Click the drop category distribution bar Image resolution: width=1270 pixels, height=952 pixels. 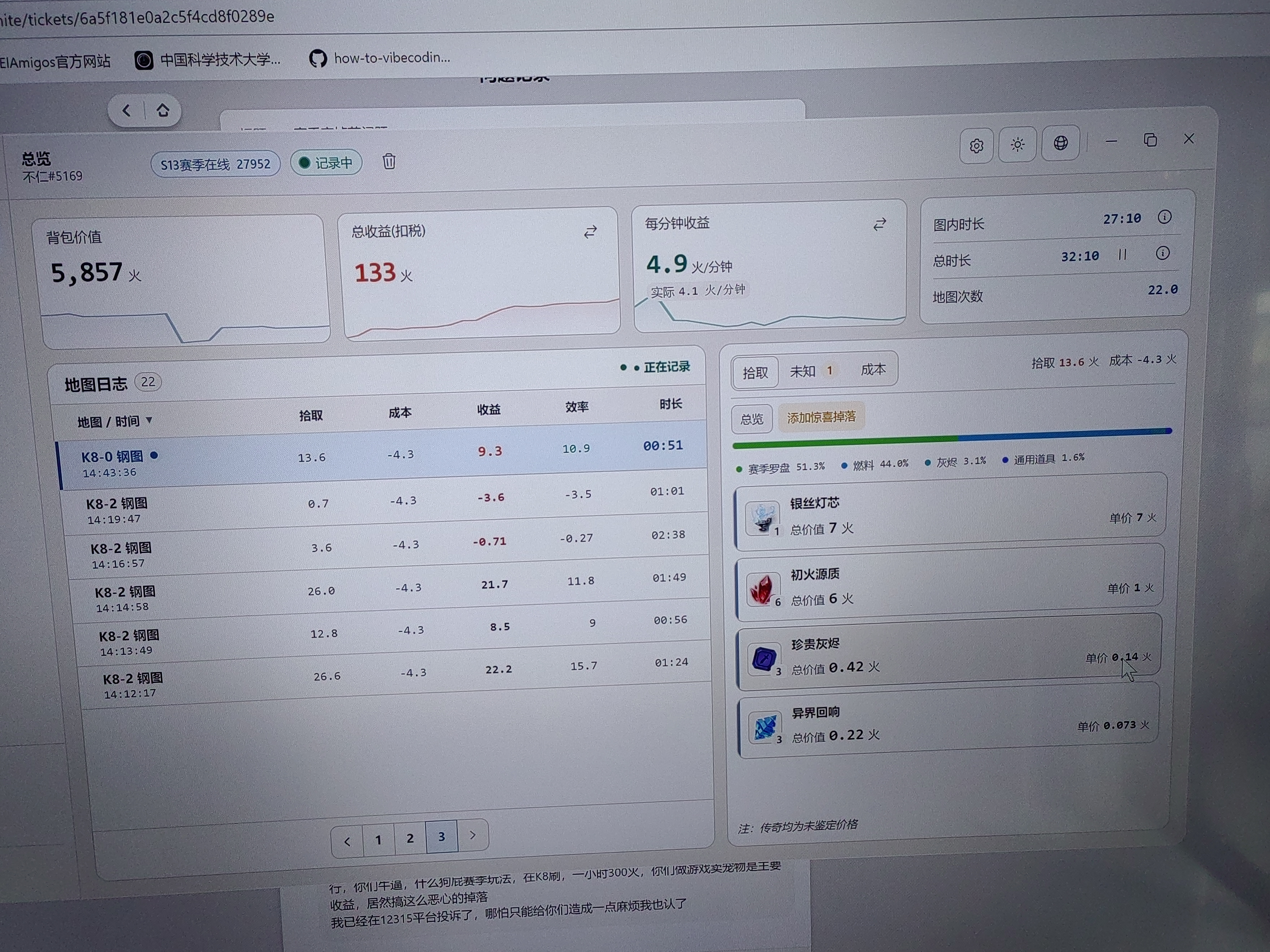[952, 438]
